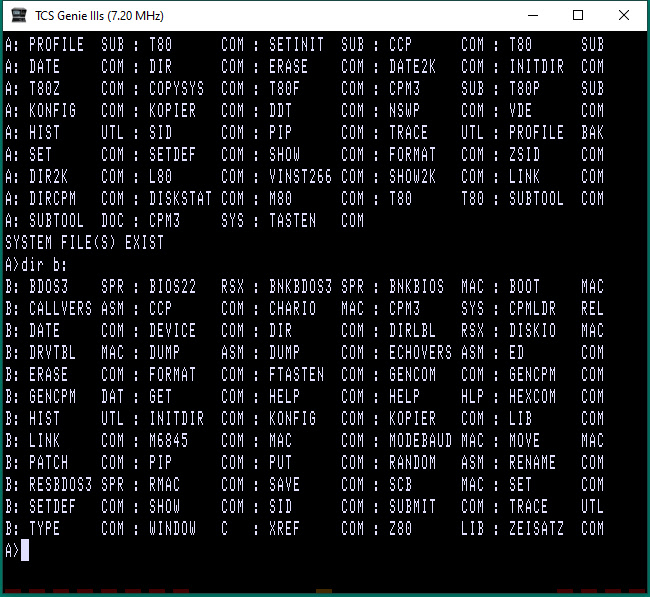Click the CPMLDR file entry
650x597 pixels.
[x=531, y=308]
